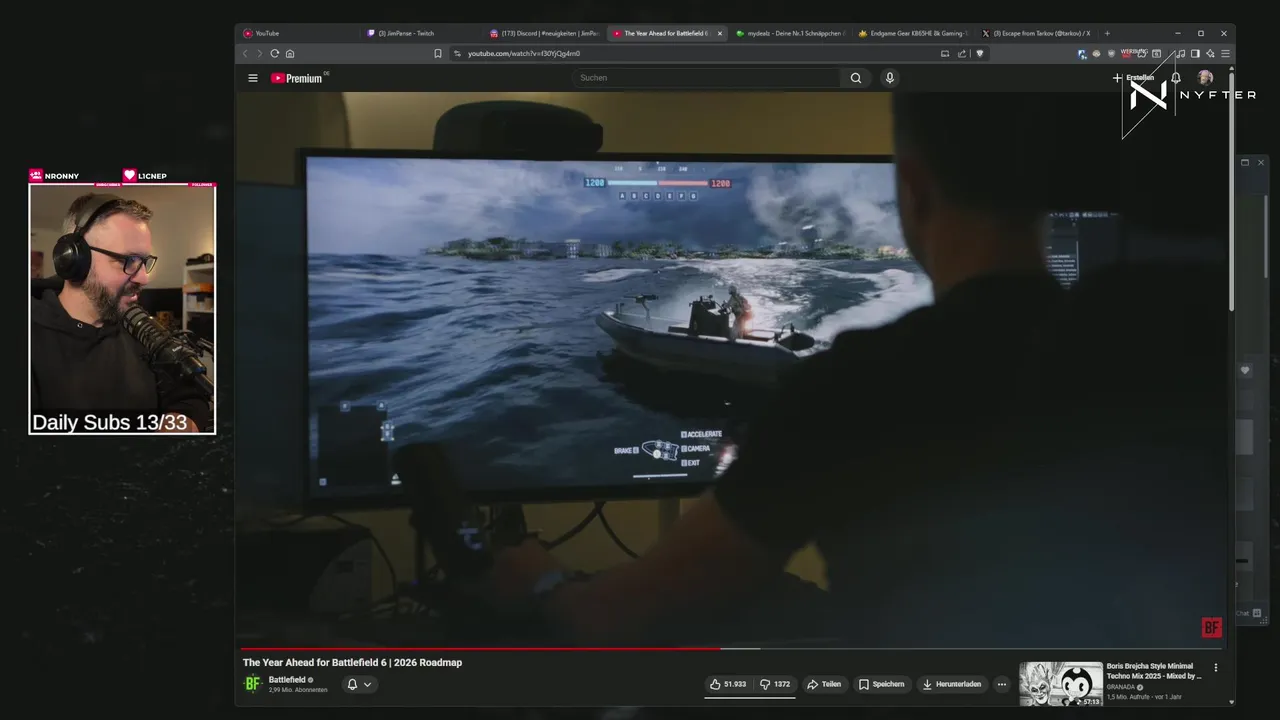Open YouTube notifications bell in header
Image resolution: width=1280 pixels, height=720 pixels.
pyautogui.click(x=1176, y=78)
